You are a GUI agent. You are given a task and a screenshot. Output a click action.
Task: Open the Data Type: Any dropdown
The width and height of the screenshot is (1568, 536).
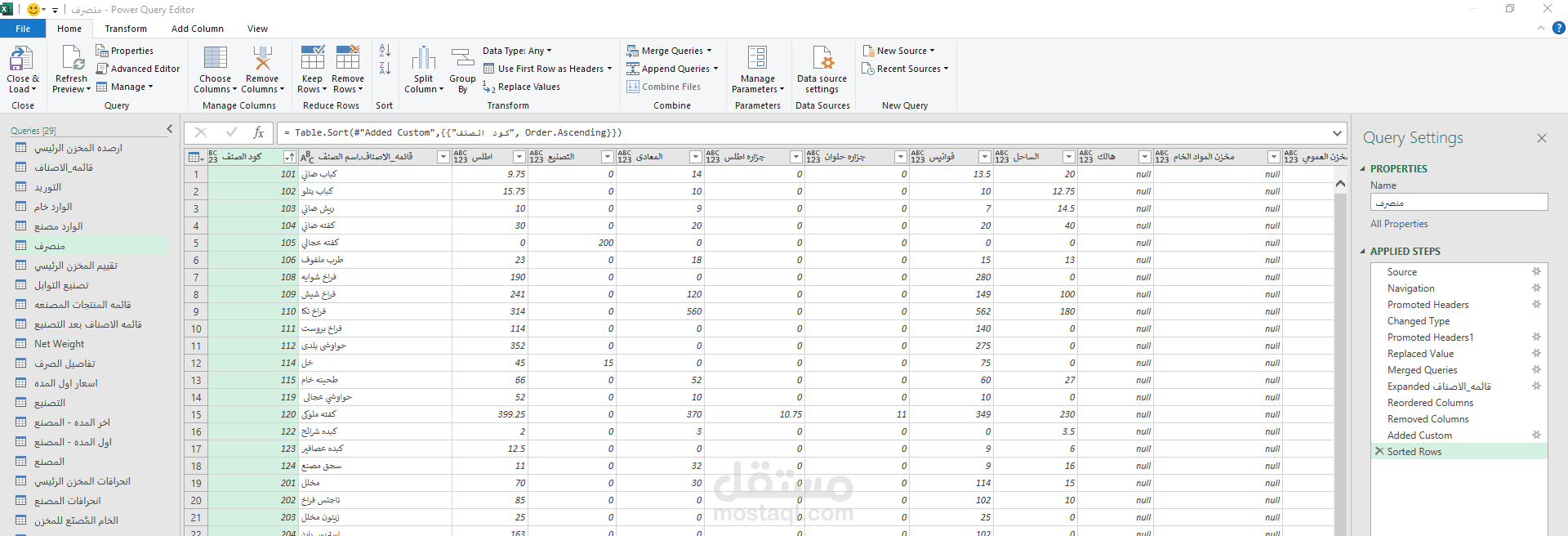coord(517,51)
